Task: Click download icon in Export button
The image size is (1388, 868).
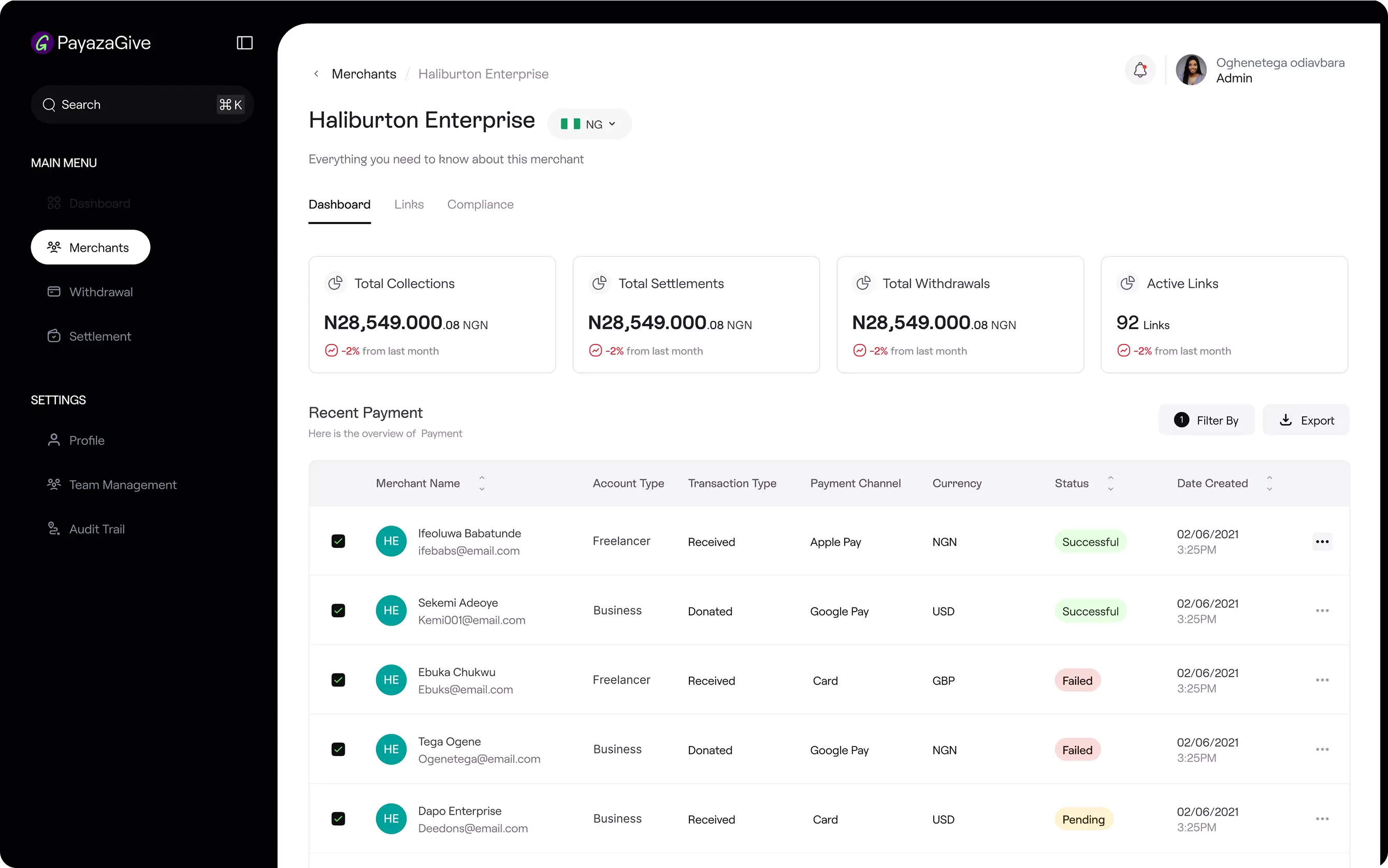Action: [x=1286, y=420]
